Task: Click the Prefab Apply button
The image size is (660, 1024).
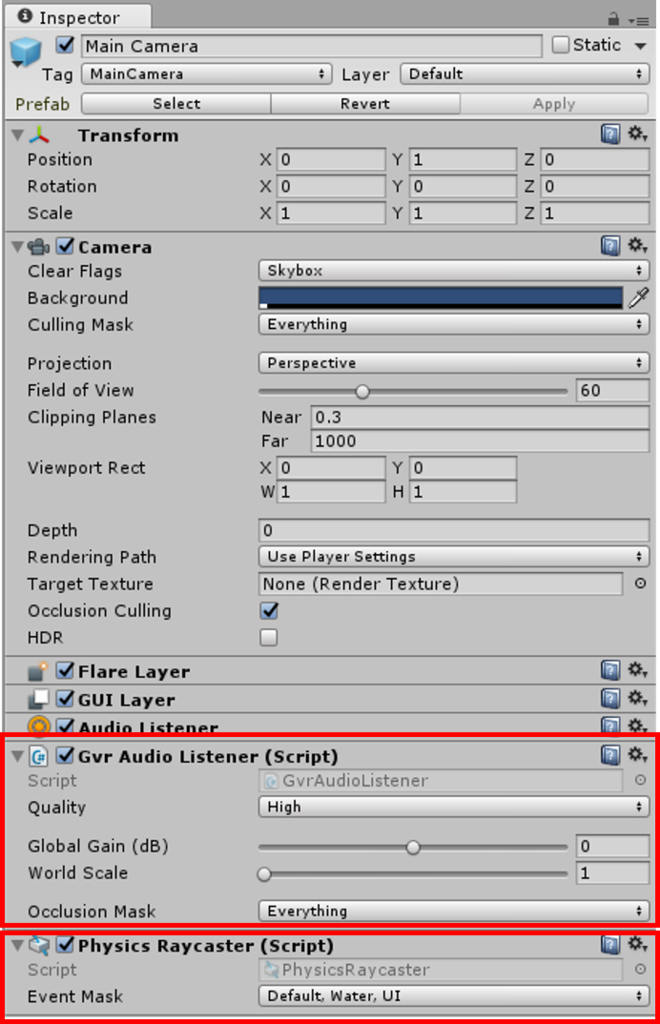Action: [554, 104]
